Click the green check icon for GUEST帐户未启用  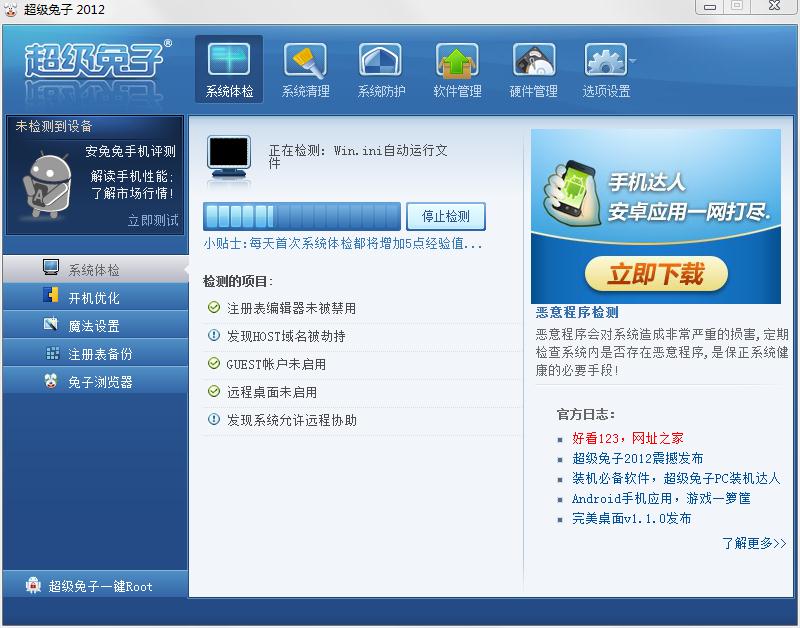[214, 363]
